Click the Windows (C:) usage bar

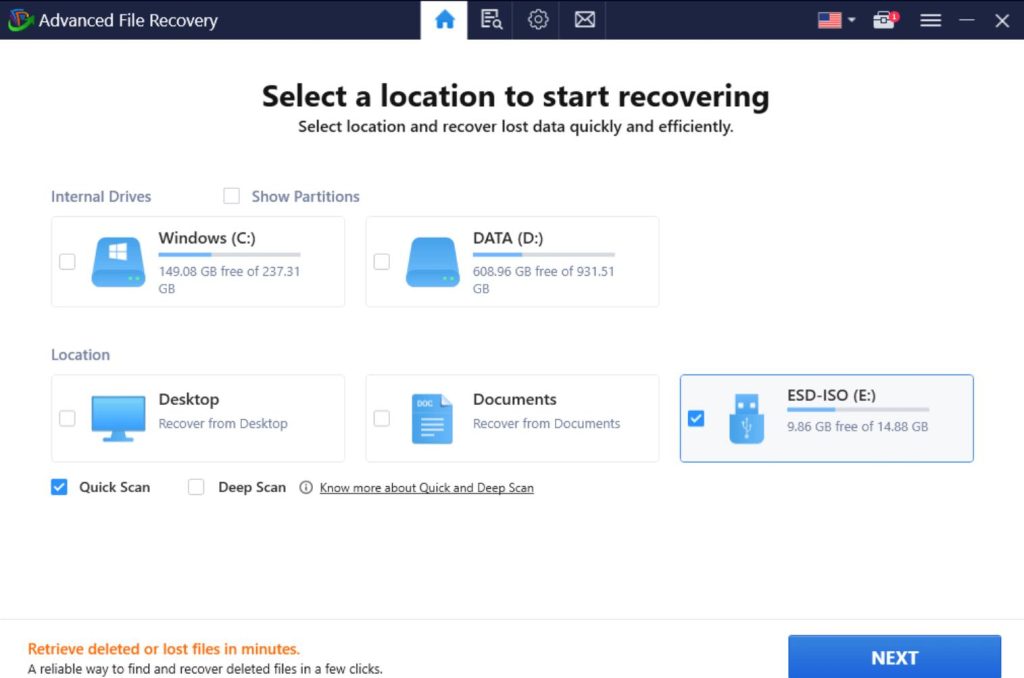coord(229,254)
